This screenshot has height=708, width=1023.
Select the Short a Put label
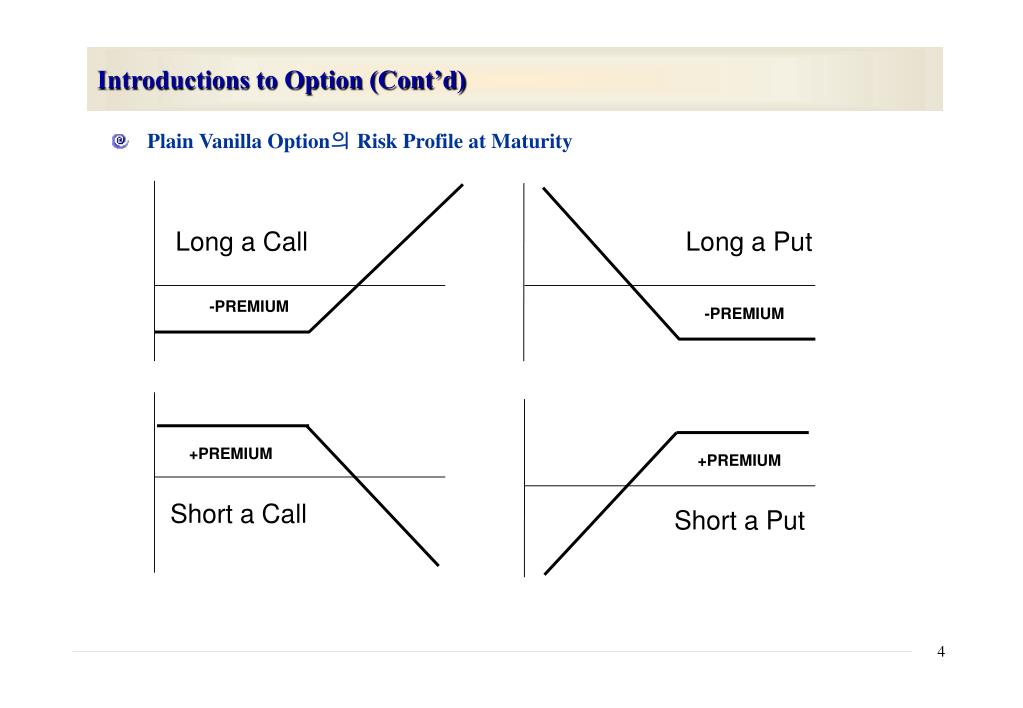pyautogui.click(x=739, y=521)
